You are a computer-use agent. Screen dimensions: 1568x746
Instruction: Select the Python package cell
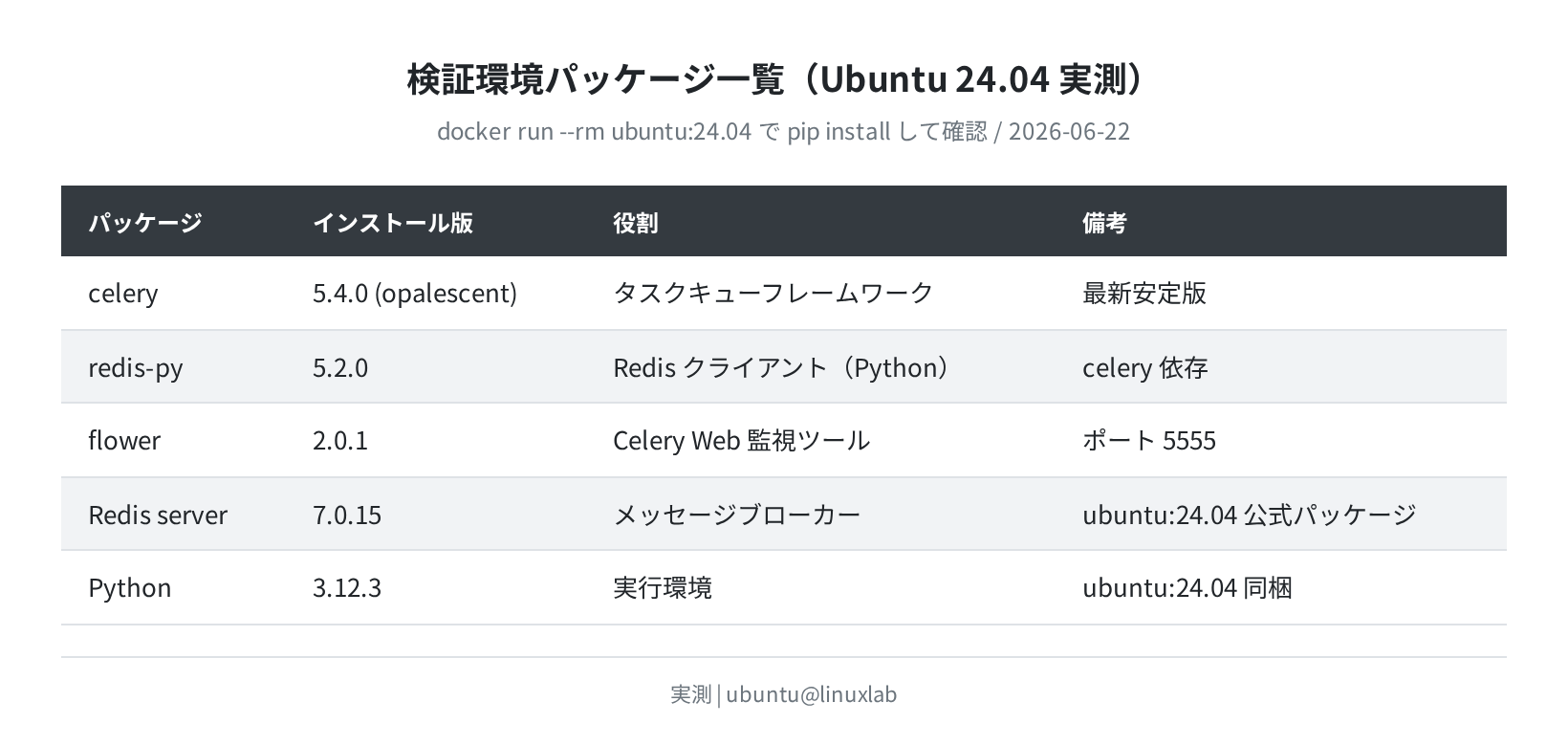pos(130,587)
